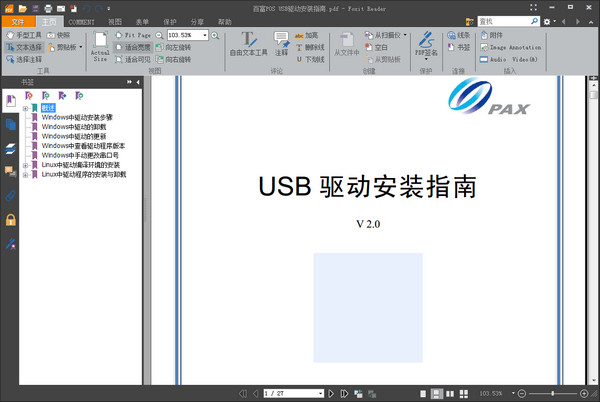The width and height of the screenshot is (600, 402).
Task: Select the Windows中驱动的更新 bookmark
Action: pyautogui.click(x=74, y=137)
